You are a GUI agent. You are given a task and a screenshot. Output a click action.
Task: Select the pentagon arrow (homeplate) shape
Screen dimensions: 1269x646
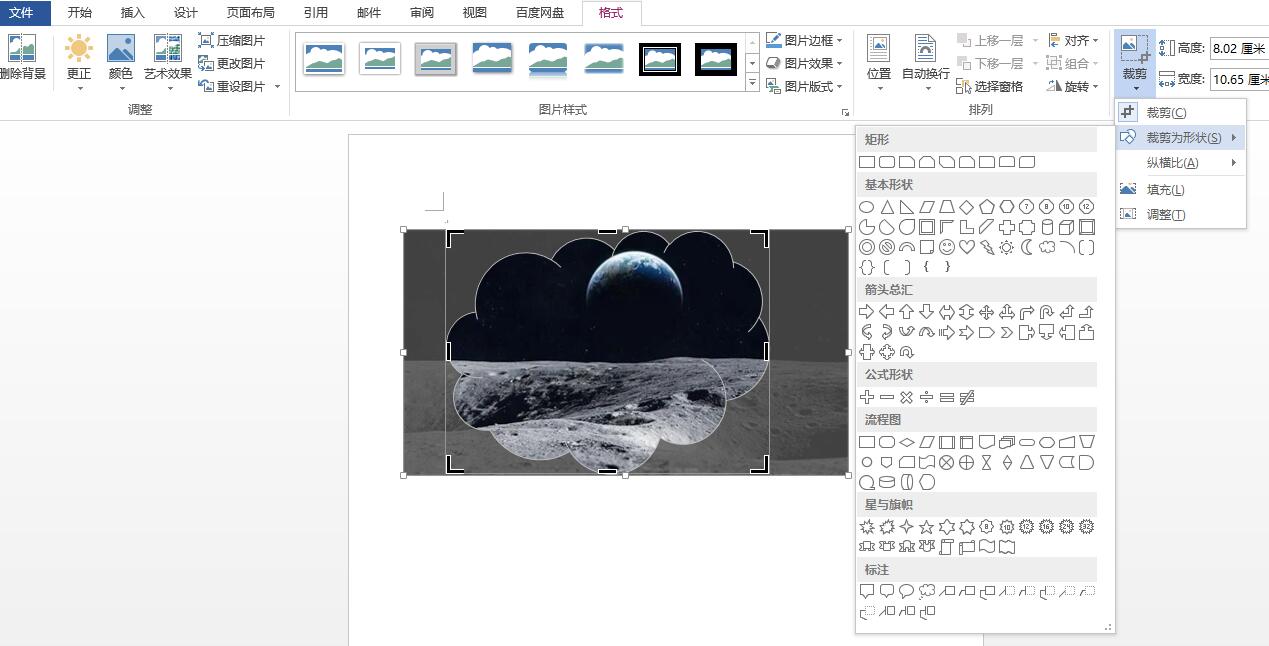coord(987,332)
